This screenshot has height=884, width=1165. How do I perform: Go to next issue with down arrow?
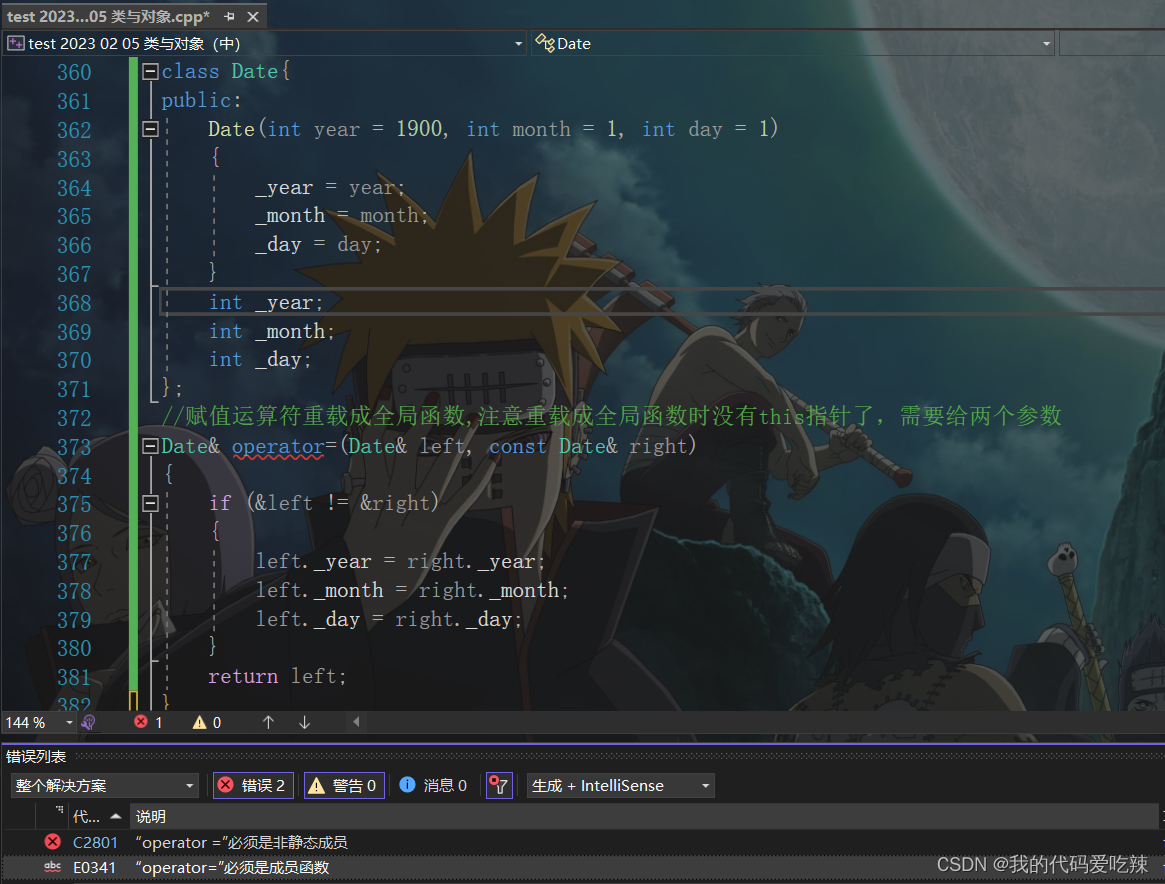coord(304,722)
